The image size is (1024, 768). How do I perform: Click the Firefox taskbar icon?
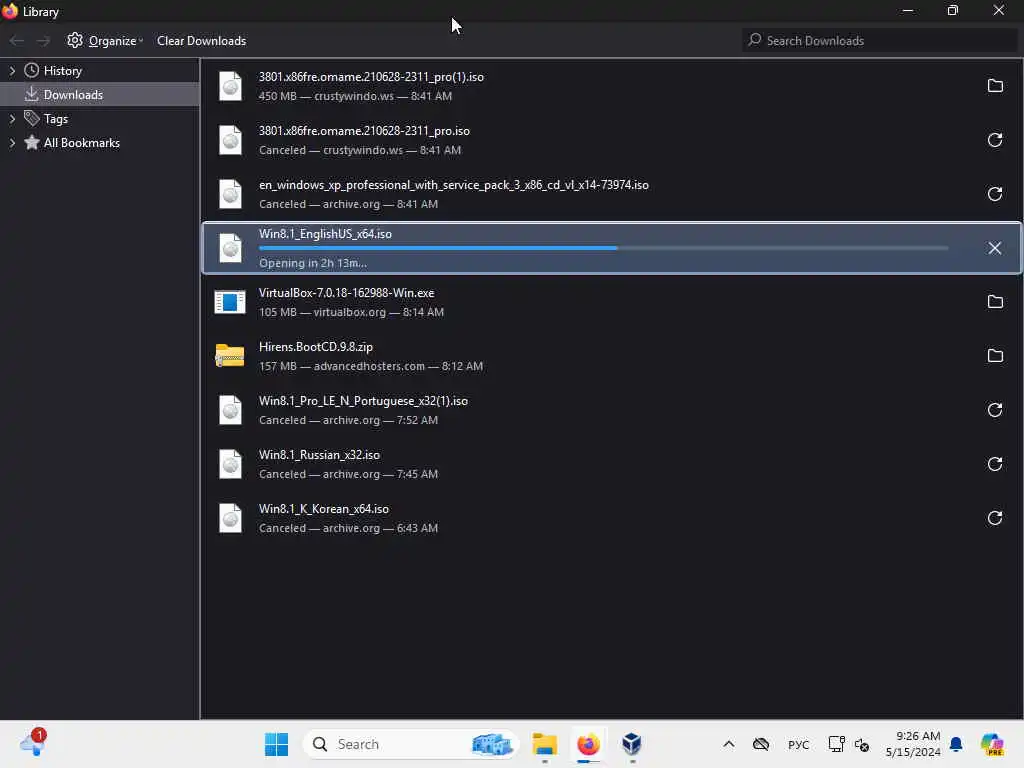pyautogui.click(x=588, y=744)
